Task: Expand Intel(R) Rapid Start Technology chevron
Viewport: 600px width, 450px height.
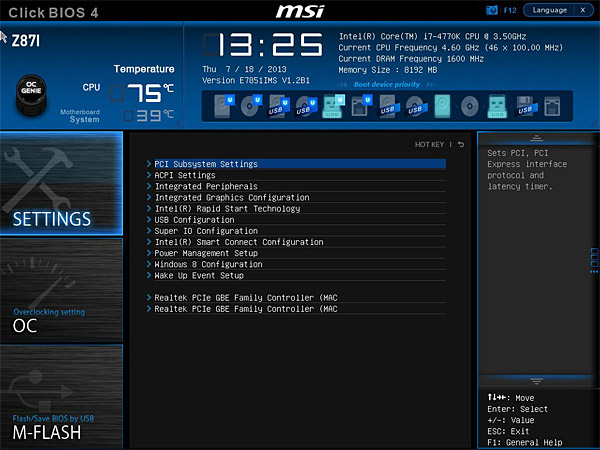Action: (x=149, y=209)
